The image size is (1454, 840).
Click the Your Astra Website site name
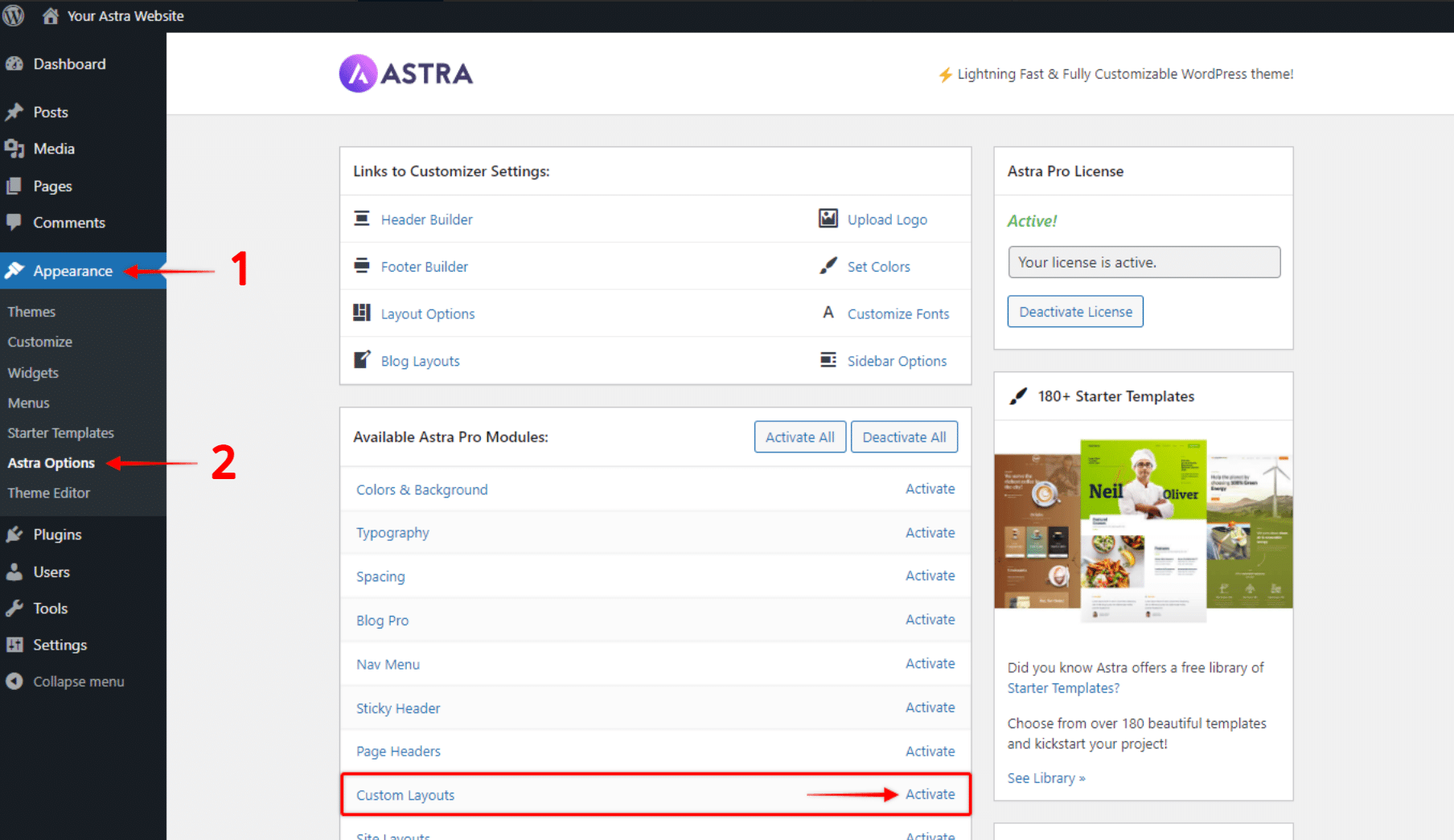pos(125,16)
